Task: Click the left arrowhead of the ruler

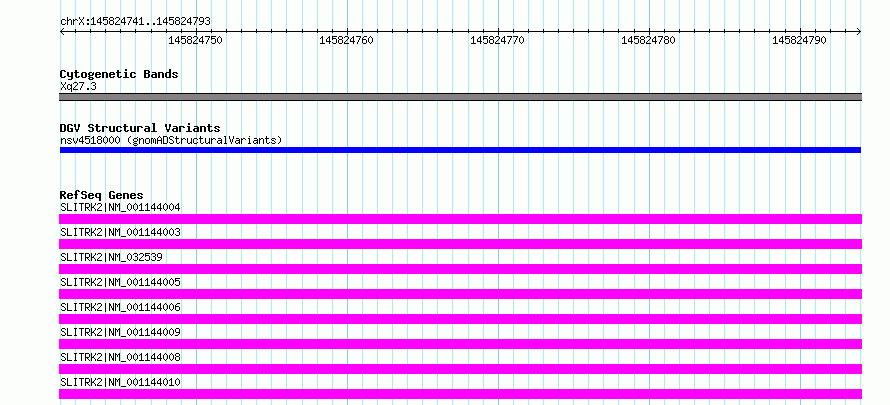Action: pos(62,32)
